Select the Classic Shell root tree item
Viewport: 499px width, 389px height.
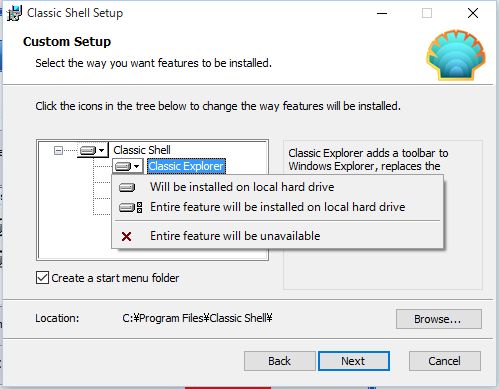142,150
